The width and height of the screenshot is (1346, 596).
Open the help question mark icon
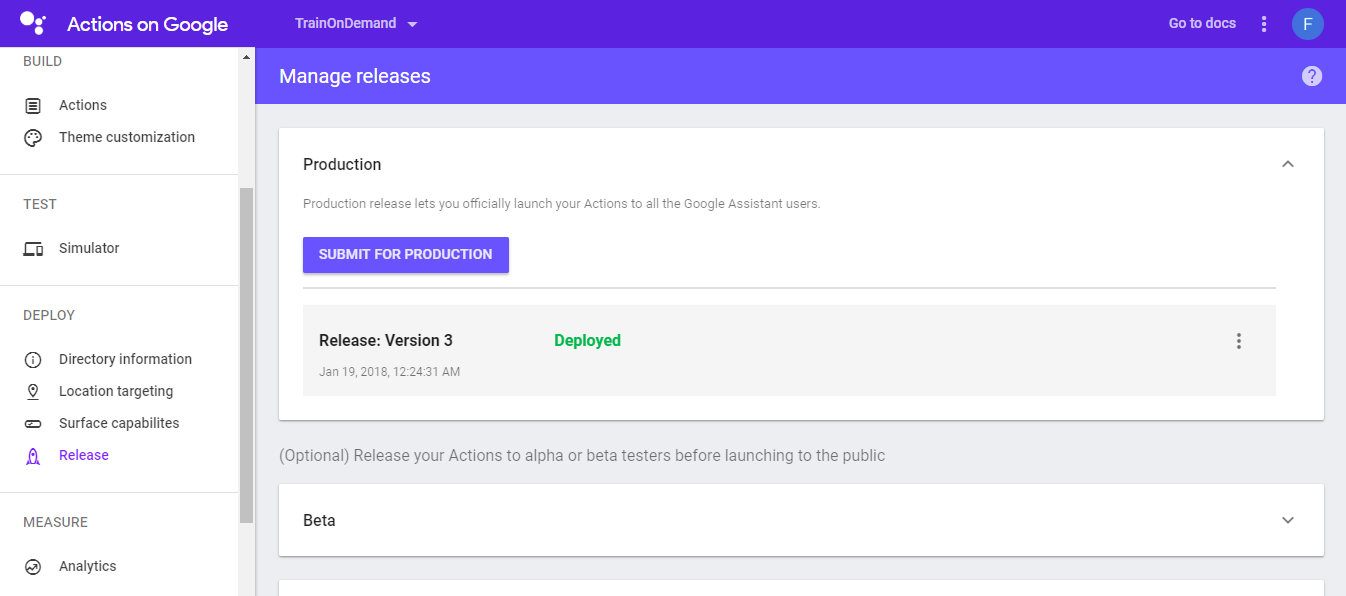(1312, 76)
